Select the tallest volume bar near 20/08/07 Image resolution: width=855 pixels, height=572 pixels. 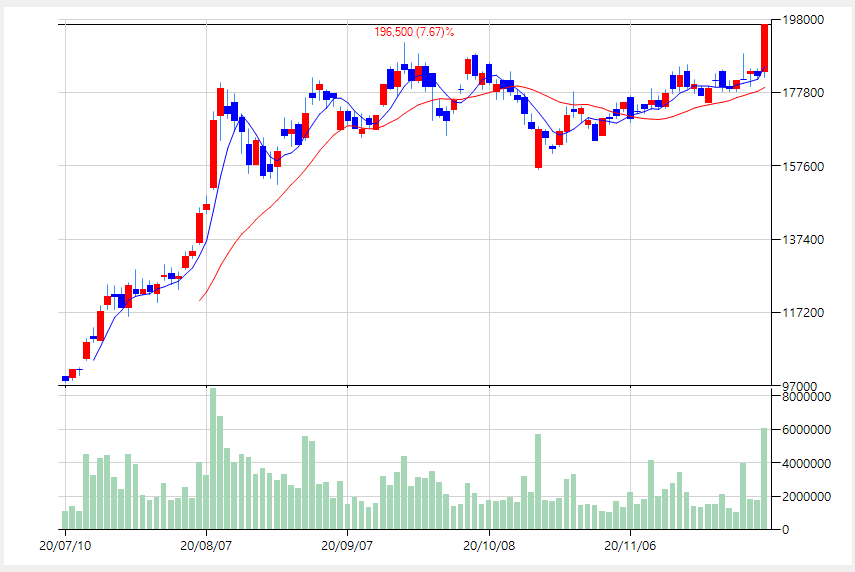tap(213, 459)
